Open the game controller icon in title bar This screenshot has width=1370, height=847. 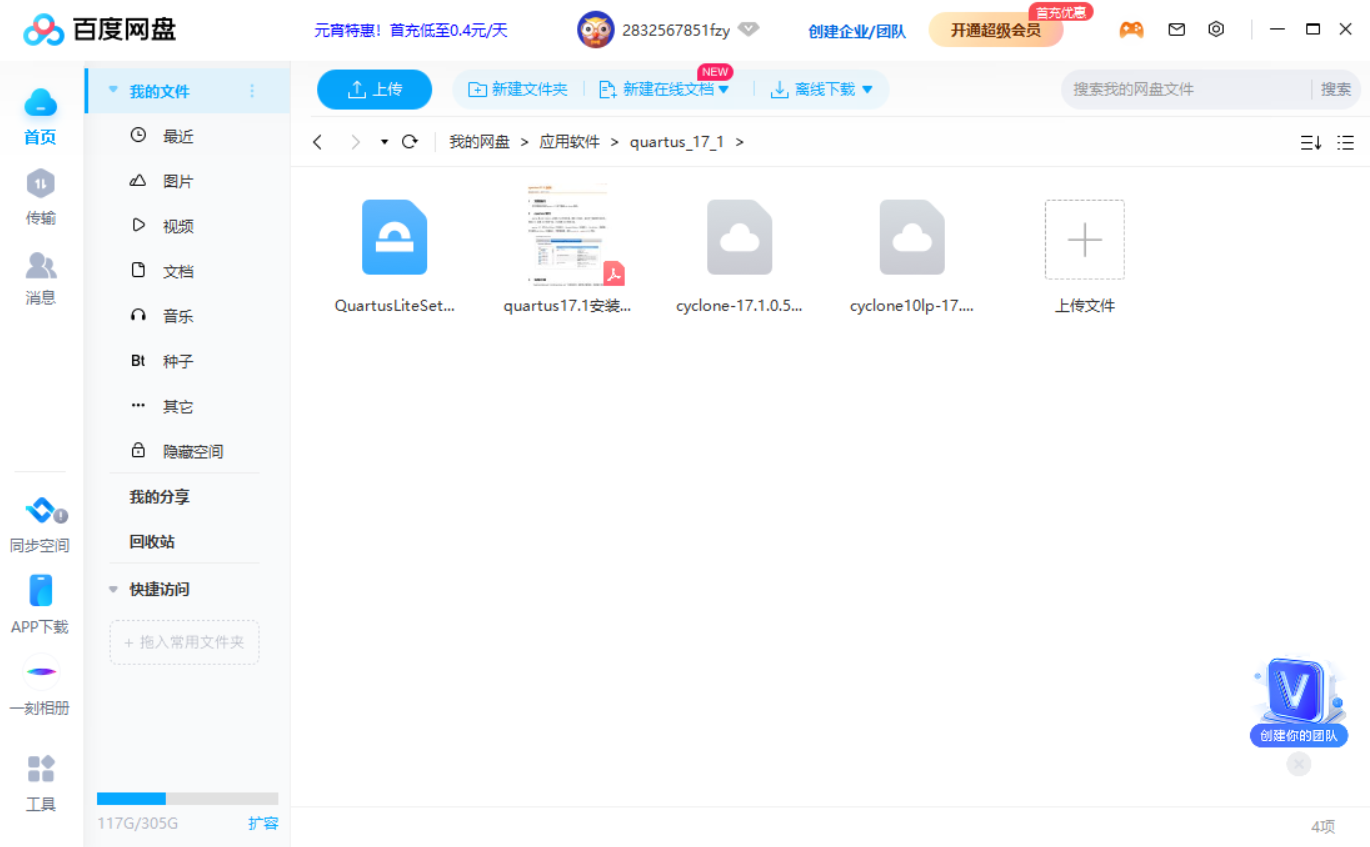(x=1131, y=30)
